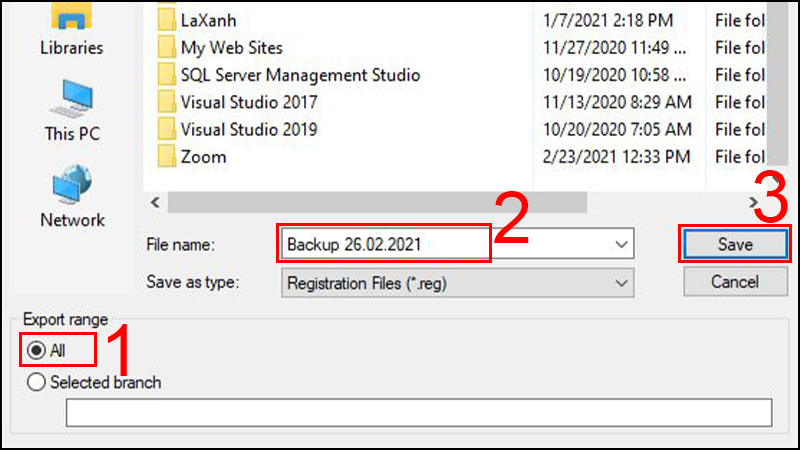
Task: Open the LaXanh folder
Action: tap(207, 20)
